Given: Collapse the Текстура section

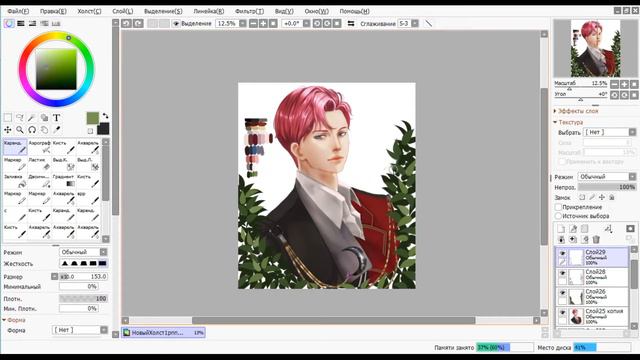Looking at the screenshot, I should 568,122.
